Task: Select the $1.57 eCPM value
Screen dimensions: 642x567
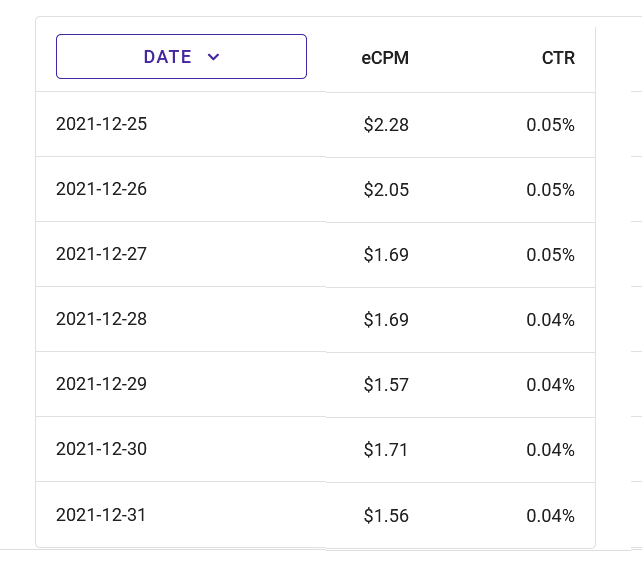Action: pyautogui.click(x=386, y=385)
